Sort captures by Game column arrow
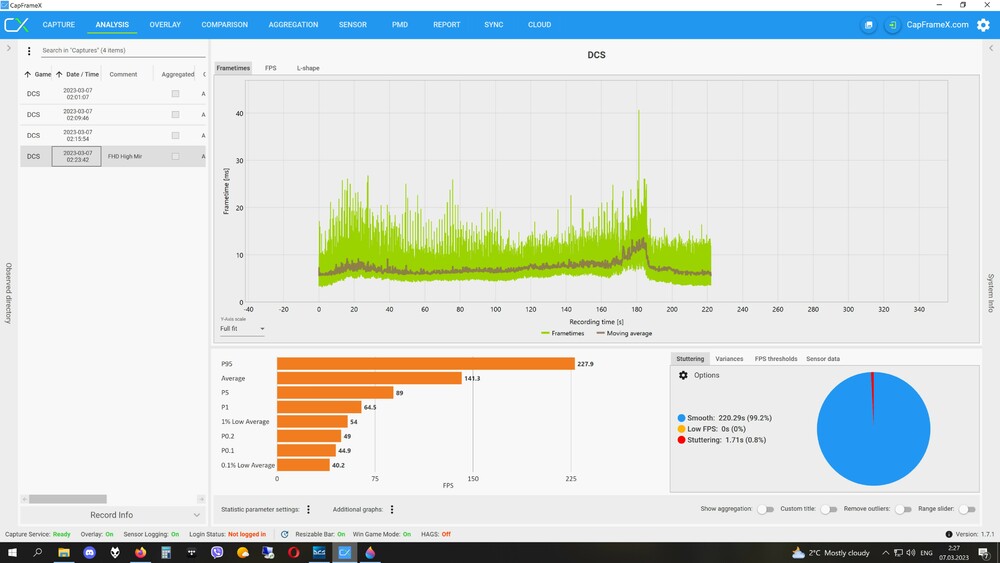Image resolution: width=1000 pixels, height=563 pixels. [x=27, y=75]
